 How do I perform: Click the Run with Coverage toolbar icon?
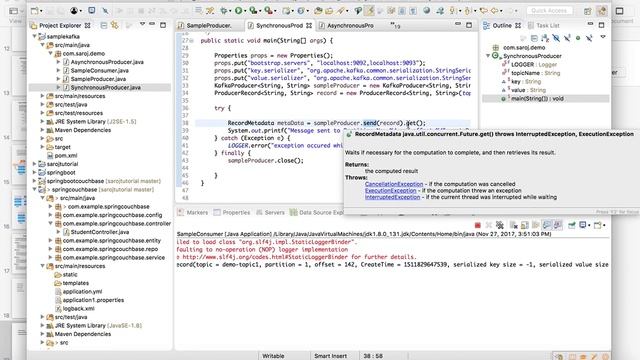click(253, 11)
